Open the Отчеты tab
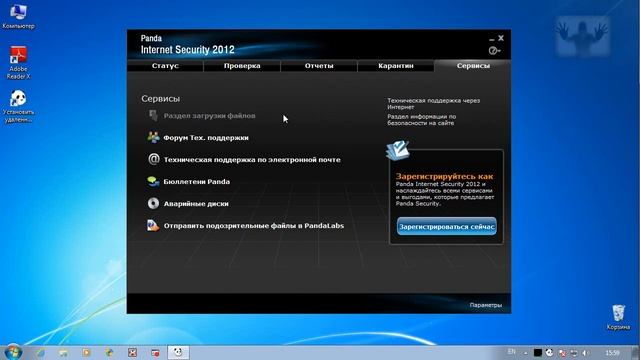The height and width of the screenshot is (360, 640). click(x=319, y=66)
